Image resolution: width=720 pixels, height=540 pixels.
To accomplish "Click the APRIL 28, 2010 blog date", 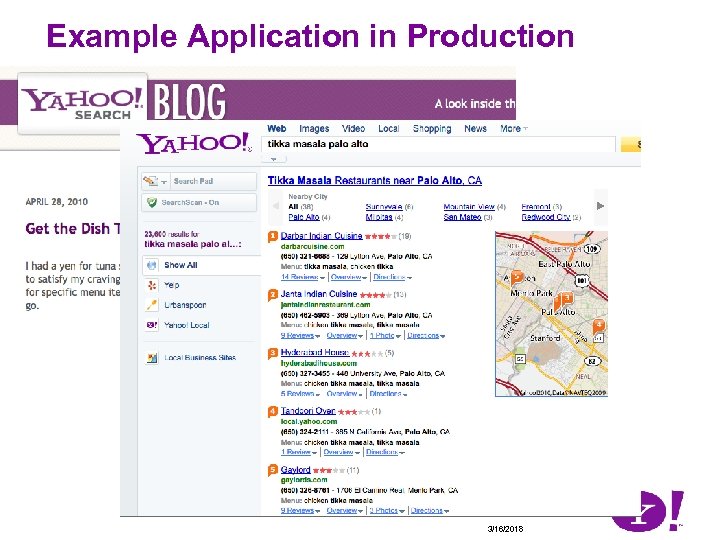I will tap(56, 202).
